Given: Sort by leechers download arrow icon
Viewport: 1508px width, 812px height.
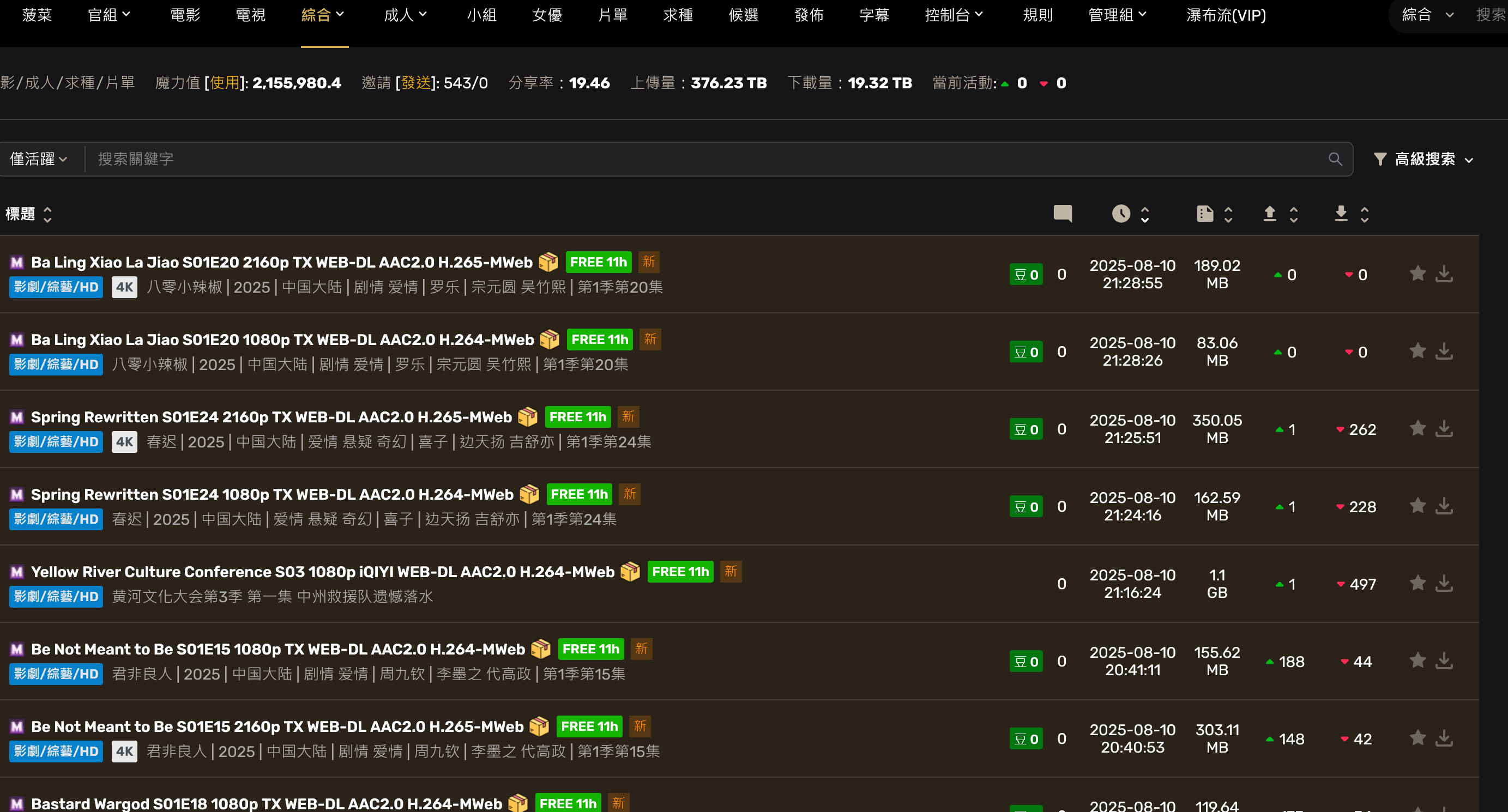Looking at the screenshot, I should pos(1341,214).
